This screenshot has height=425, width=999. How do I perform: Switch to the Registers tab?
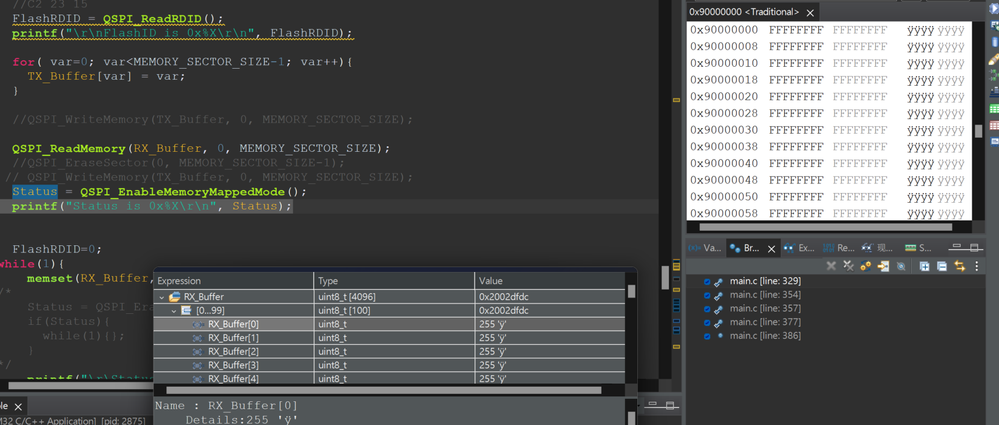[838, 248]
